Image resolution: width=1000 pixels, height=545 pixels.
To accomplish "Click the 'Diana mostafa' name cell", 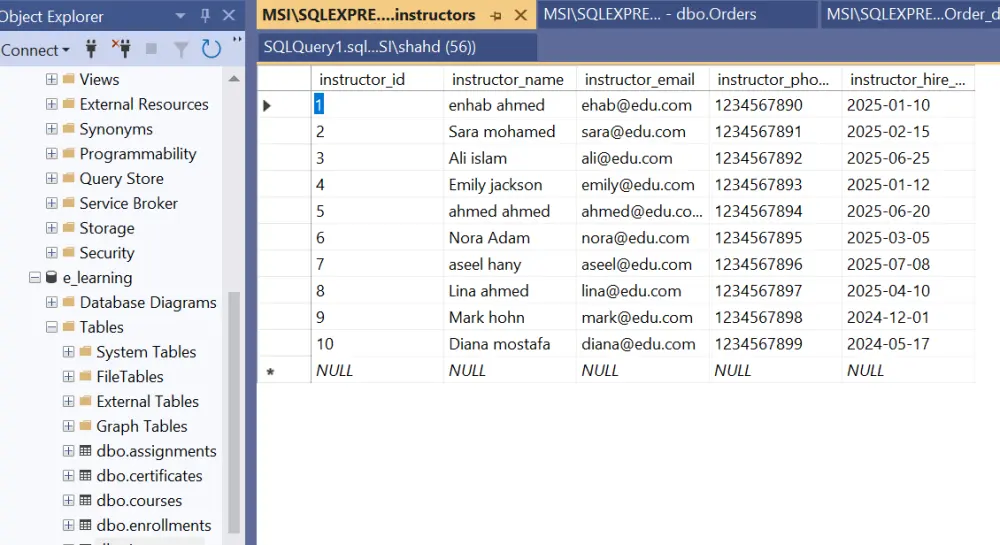I will [x=510, y=344].
